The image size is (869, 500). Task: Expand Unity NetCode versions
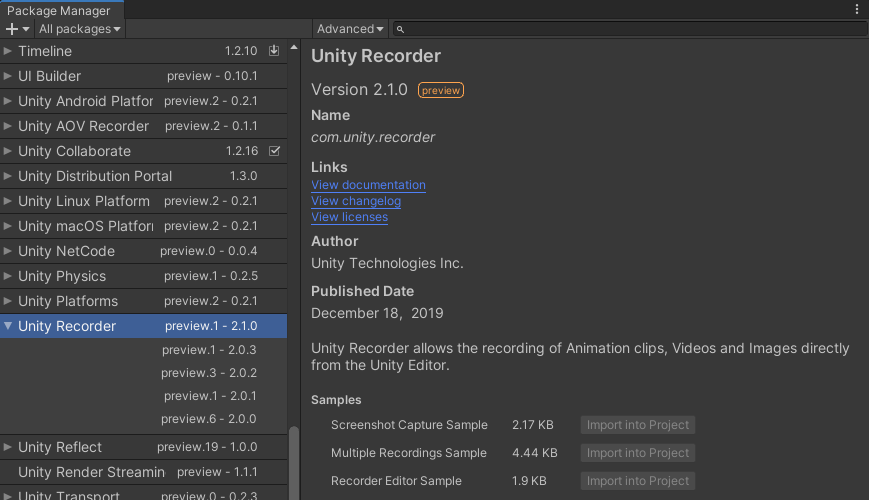(x=8, y=251)
